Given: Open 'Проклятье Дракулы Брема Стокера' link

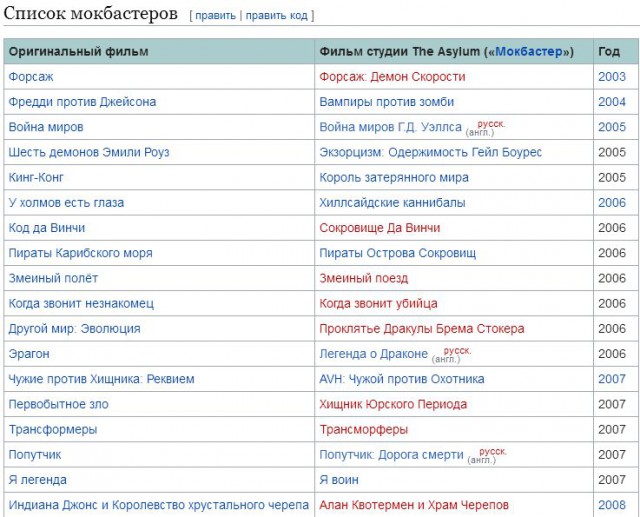Looking at the screenshot, I should click(x=421, y=329).
